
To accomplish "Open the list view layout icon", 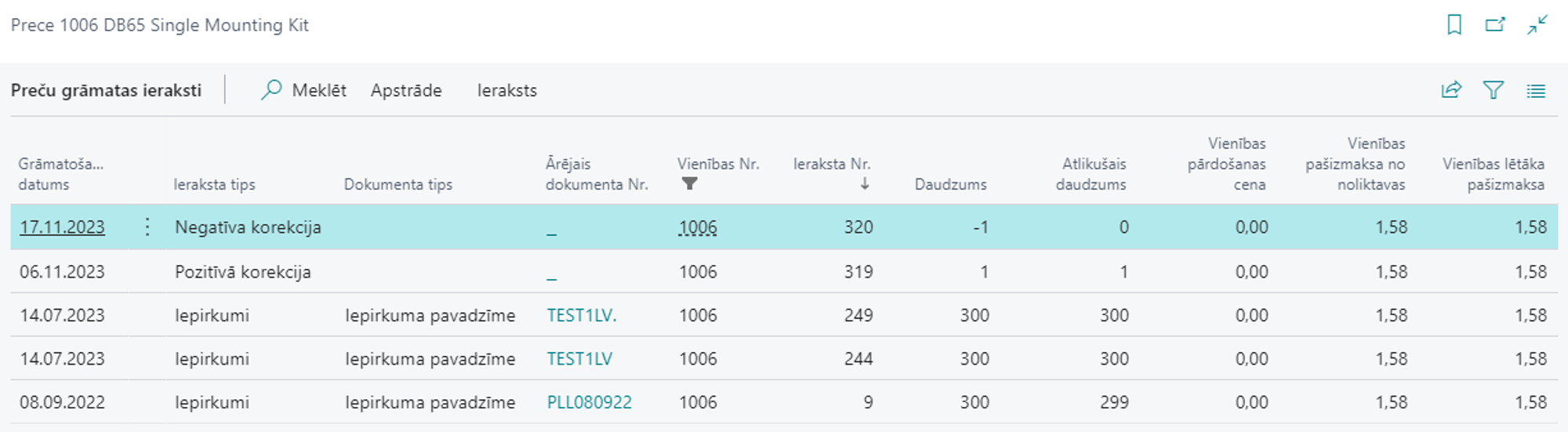I will coord(1536,91).
